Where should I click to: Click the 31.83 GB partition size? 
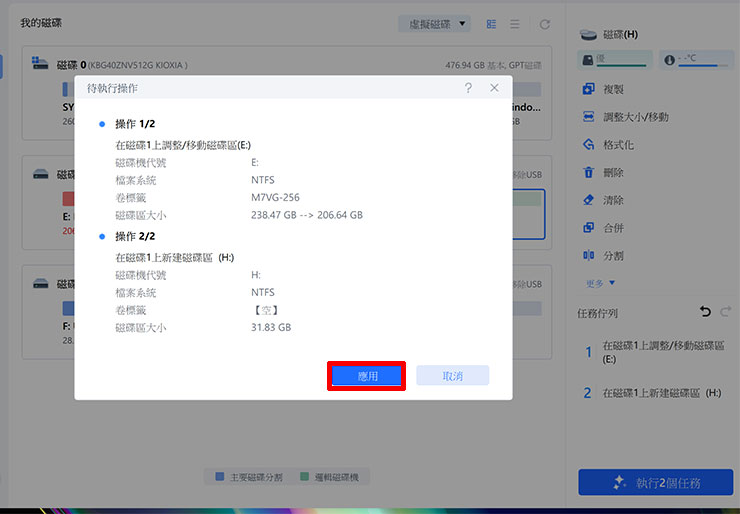271,327
